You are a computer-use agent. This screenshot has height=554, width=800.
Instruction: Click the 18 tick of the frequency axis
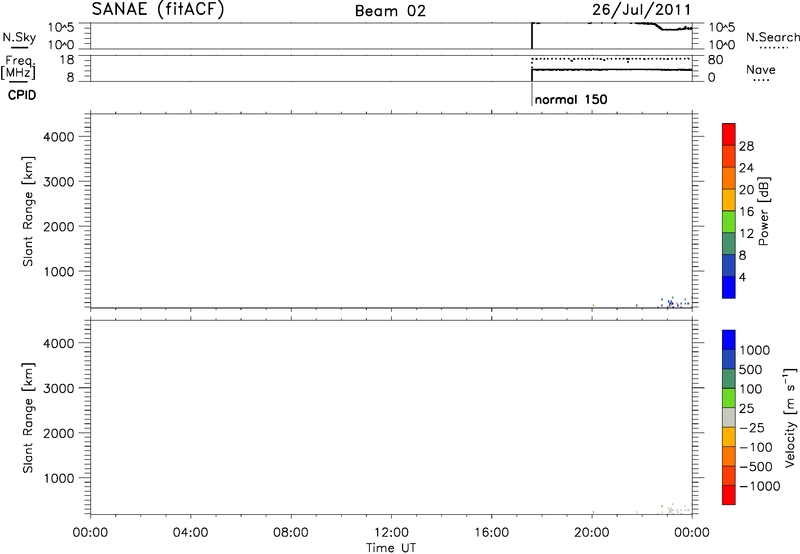pos(67,60)
